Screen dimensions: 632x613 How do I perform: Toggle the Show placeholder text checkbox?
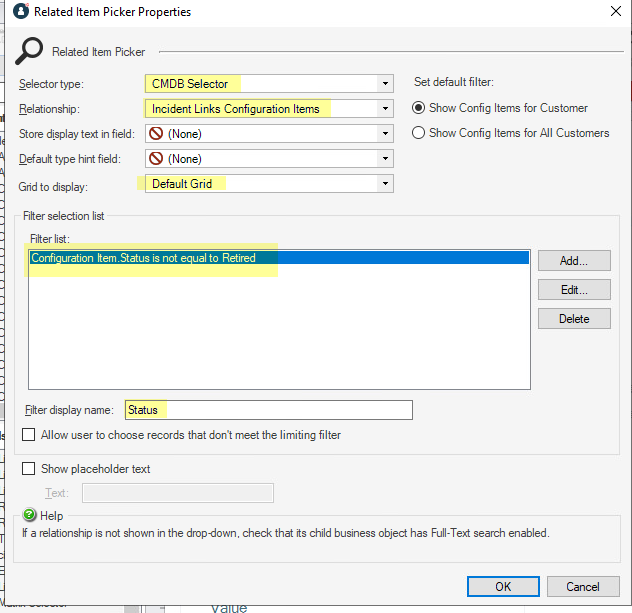[x=29, y=469]
